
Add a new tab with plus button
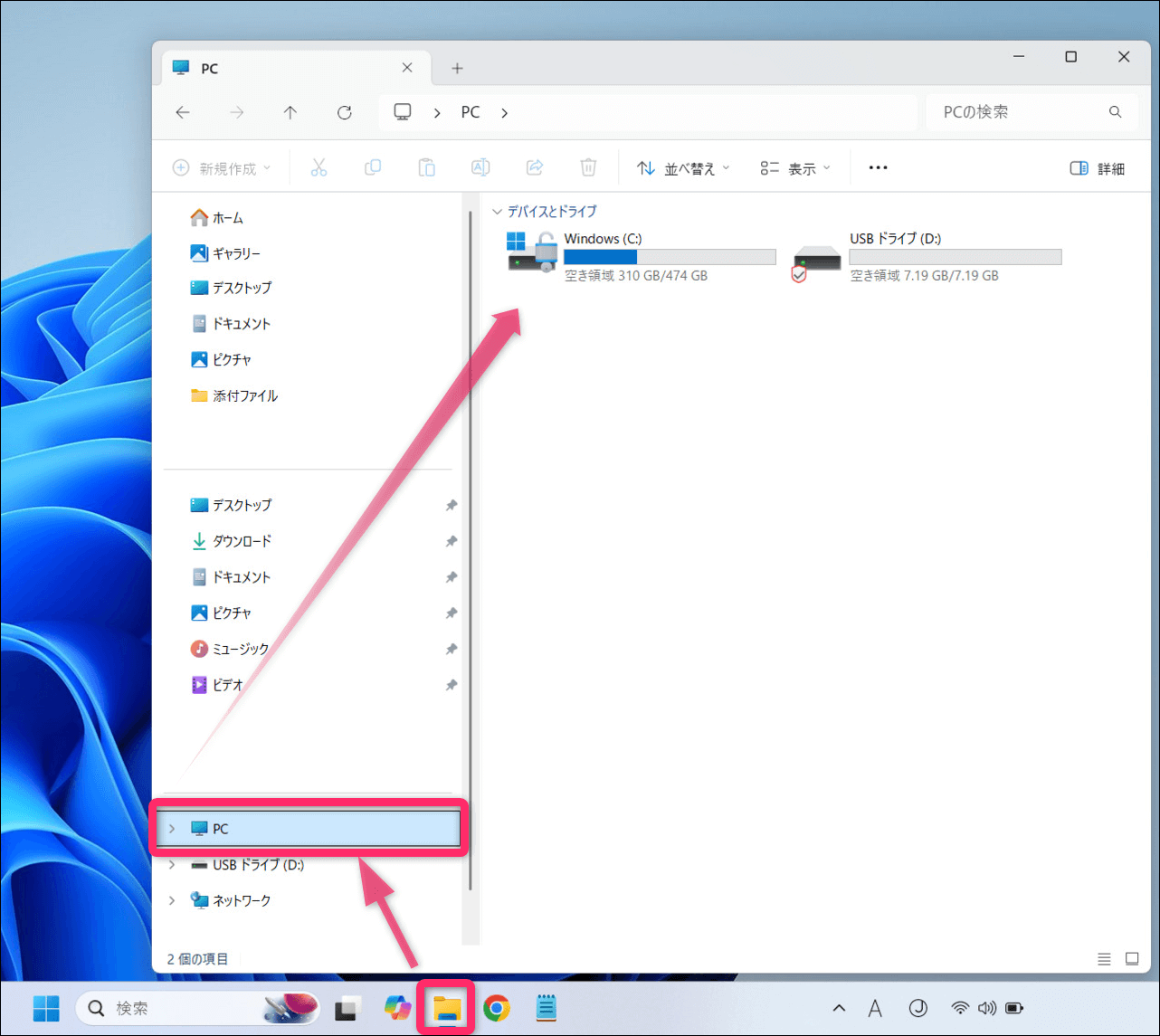click(457, 69)
